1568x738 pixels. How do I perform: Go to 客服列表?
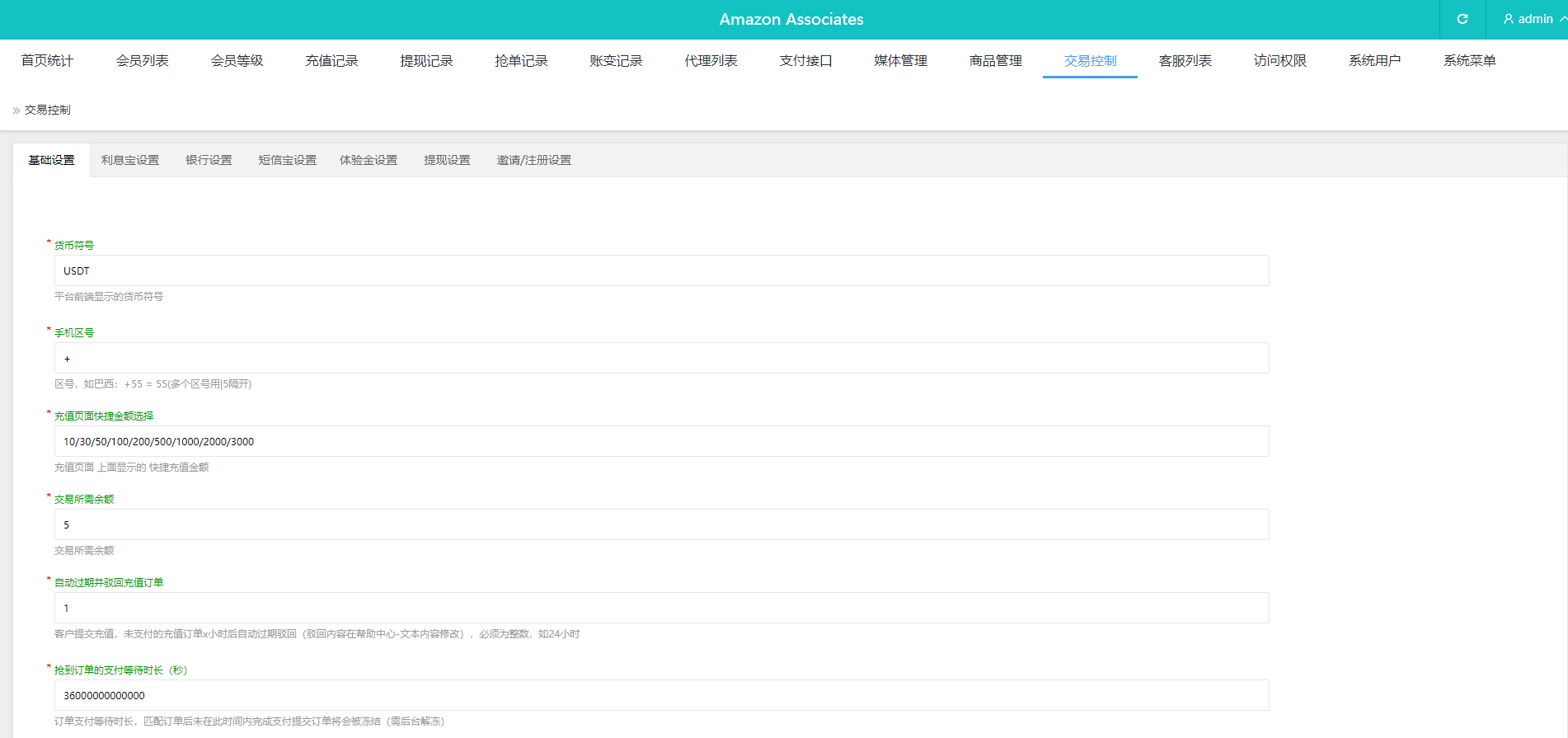[1185, 60]
